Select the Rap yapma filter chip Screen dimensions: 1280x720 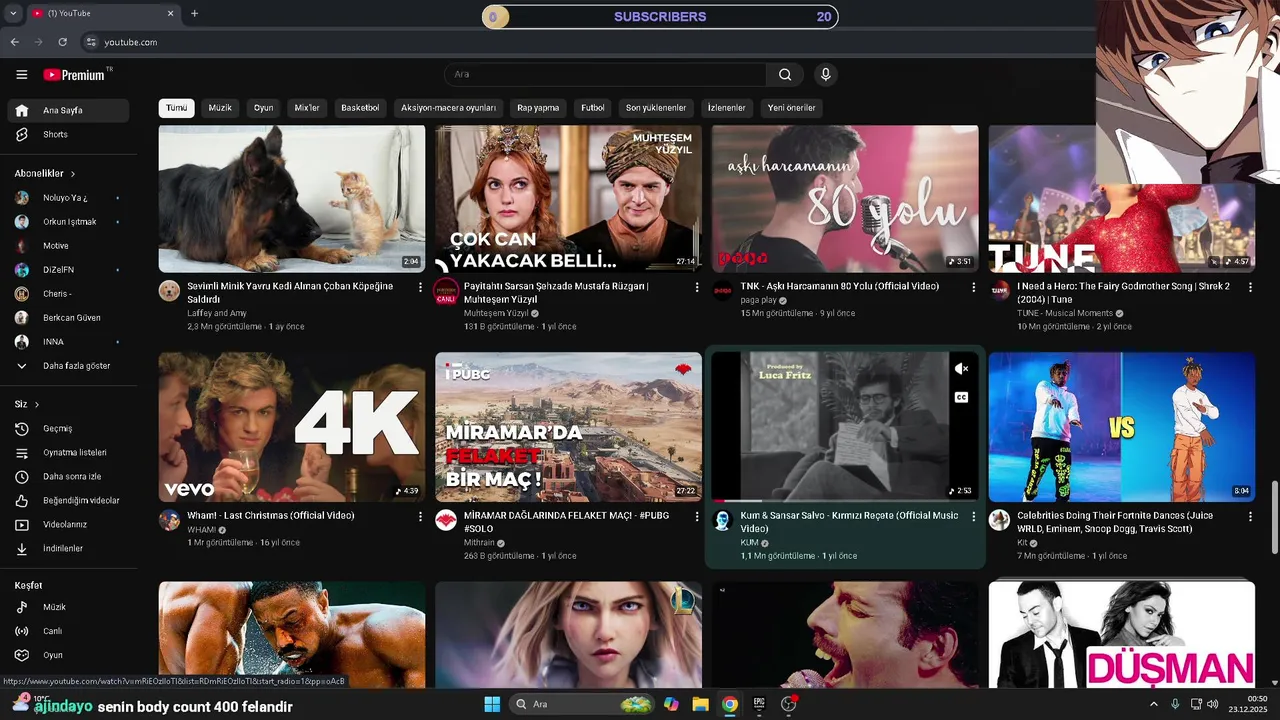[538, 108]
